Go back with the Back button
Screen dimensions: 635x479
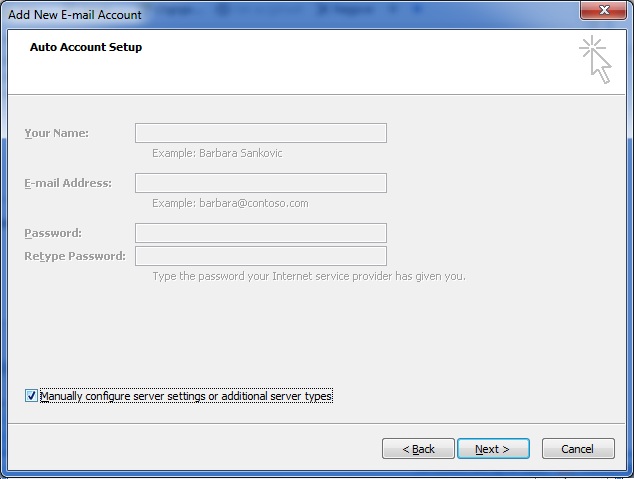coord(418,449)
